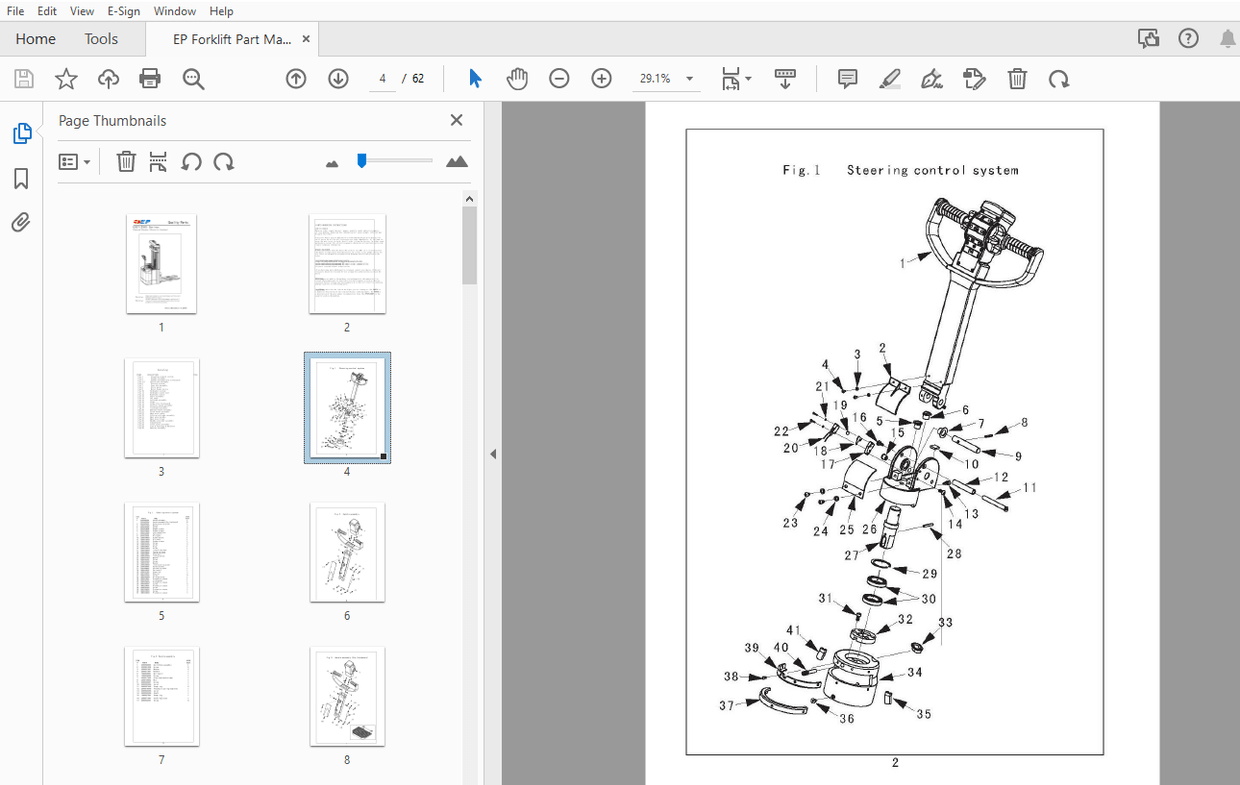Switch to the Tools tab

tap(101, 39)
